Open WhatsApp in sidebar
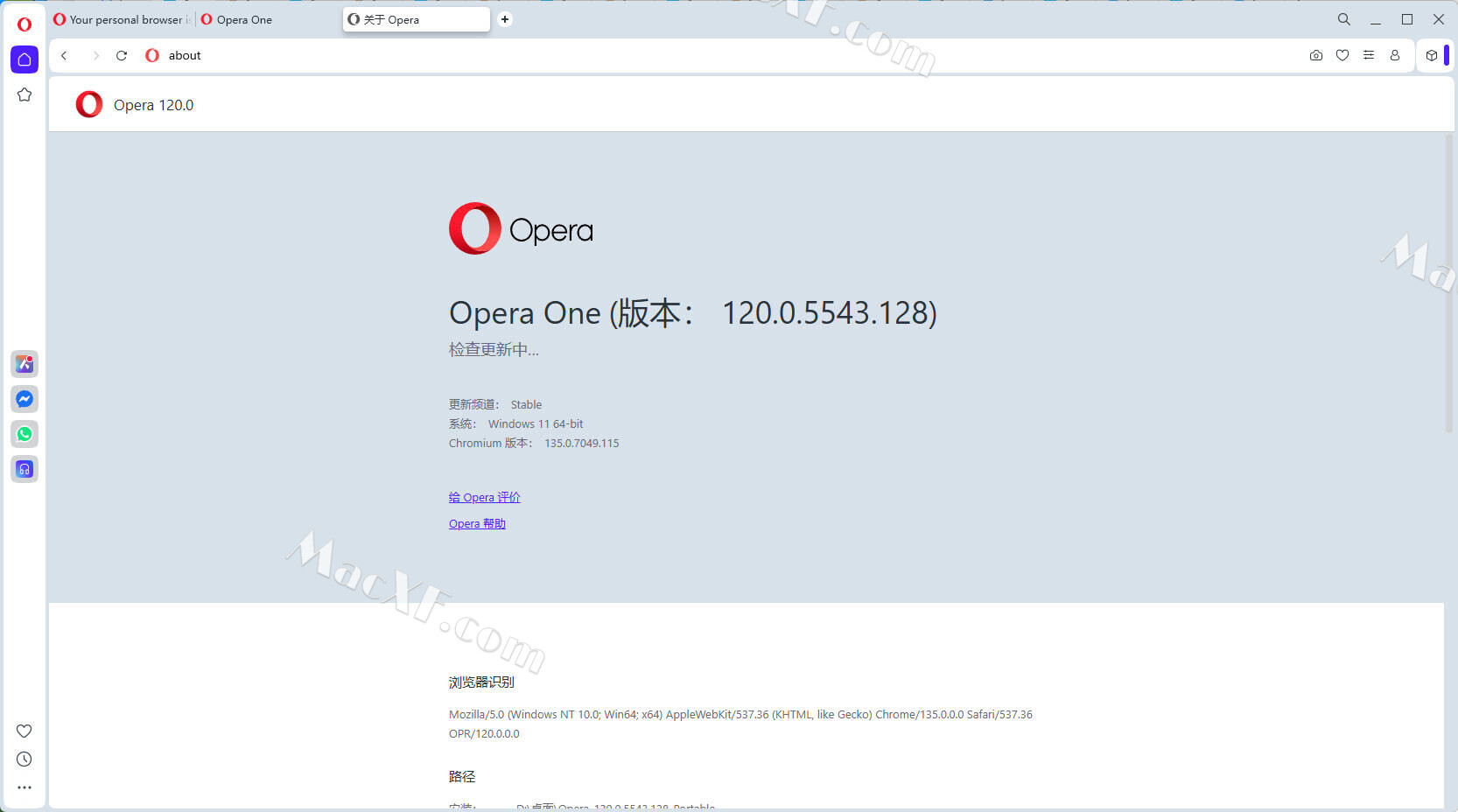 click(x=25, y=434)
